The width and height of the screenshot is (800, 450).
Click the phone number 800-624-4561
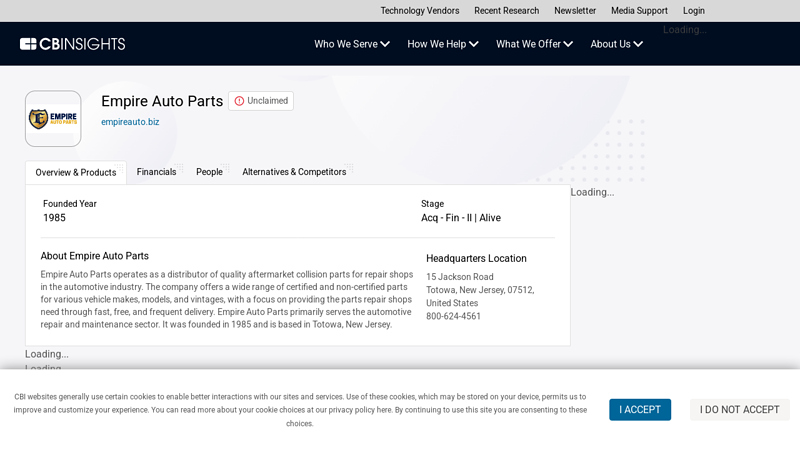pos(453,316)
